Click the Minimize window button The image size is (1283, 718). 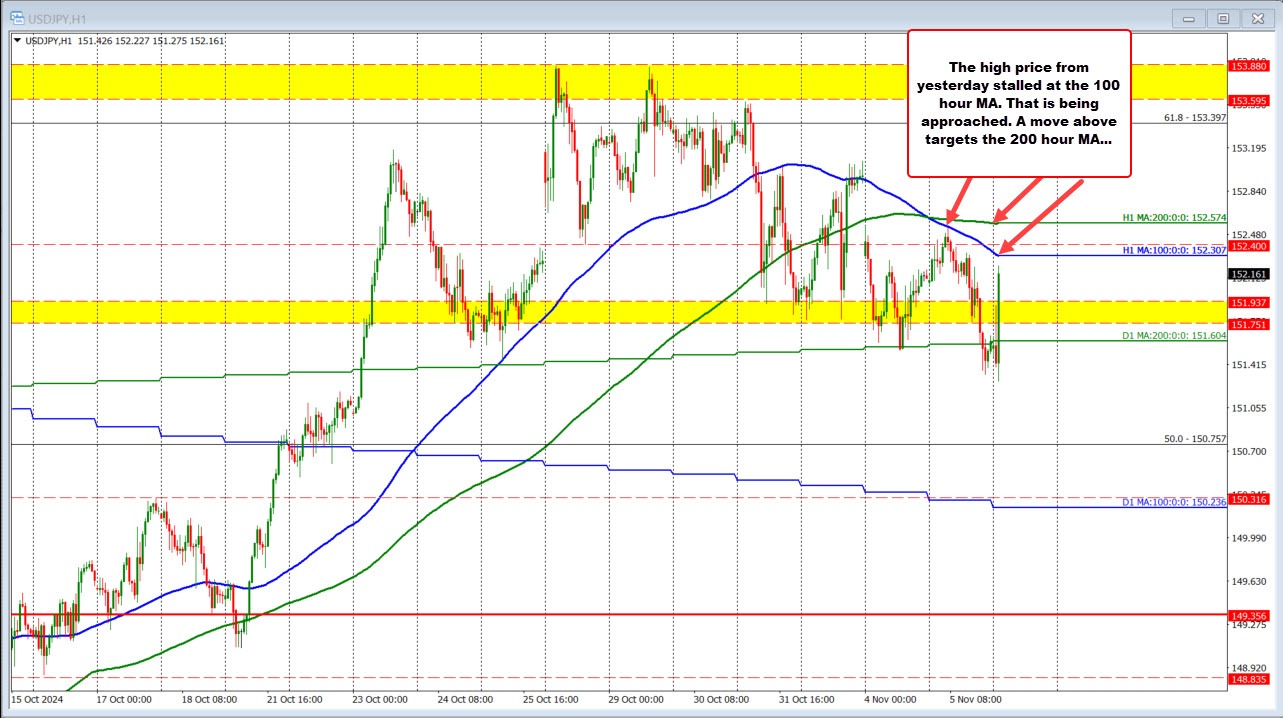point(1188,18)
